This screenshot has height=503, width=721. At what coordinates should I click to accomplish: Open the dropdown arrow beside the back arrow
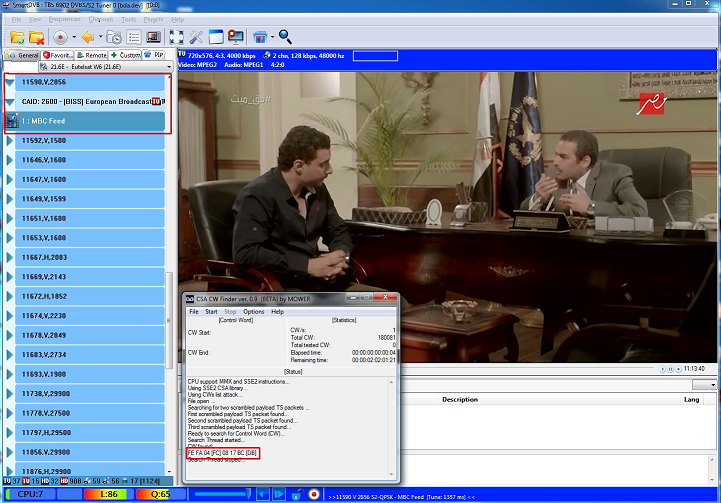[x=100, y=37]
